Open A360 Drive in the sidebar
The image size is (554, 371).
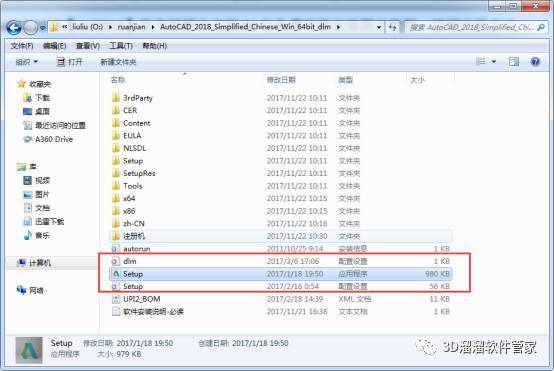coord(48,139)
